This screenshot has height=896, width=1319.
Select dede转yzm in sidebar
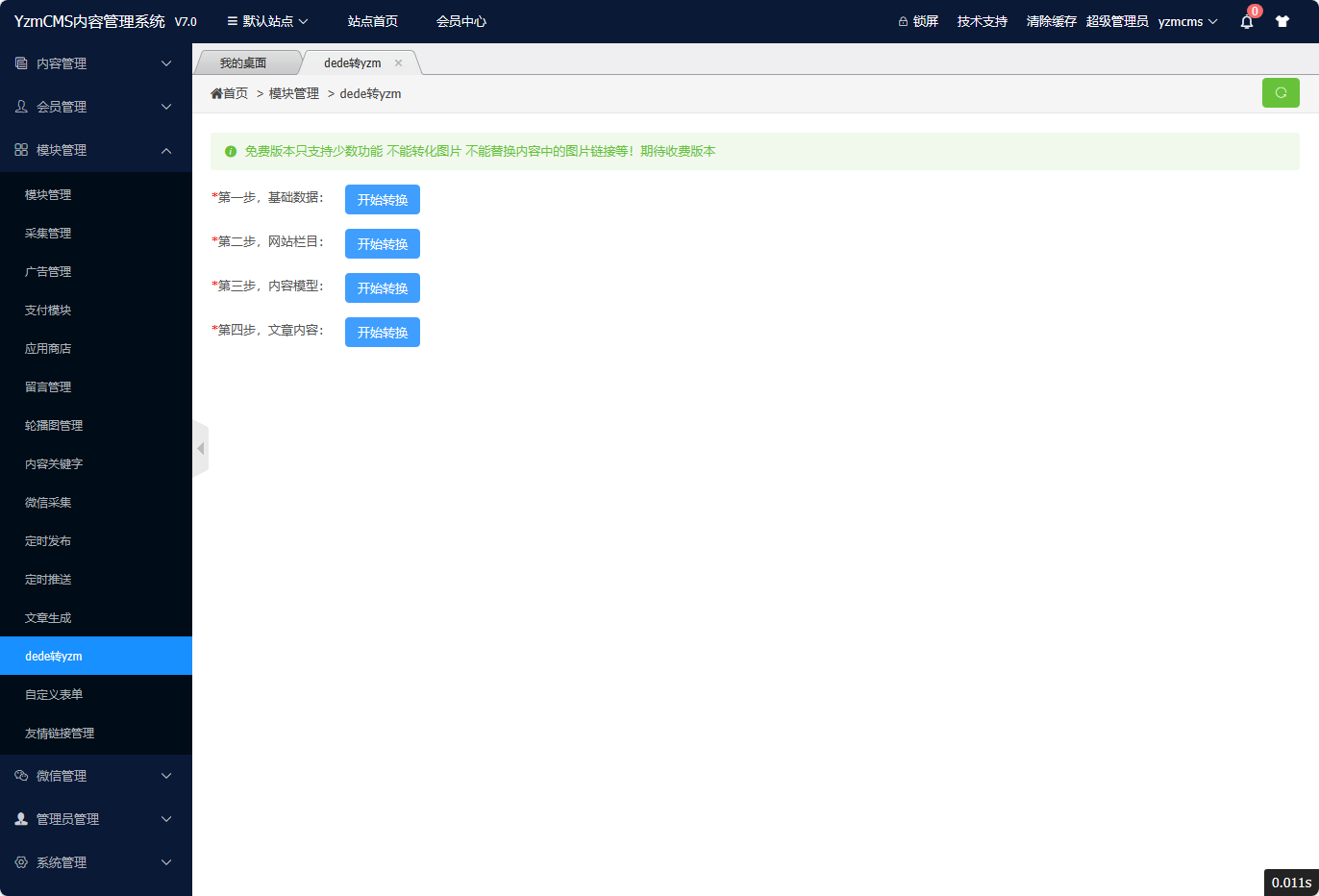pos(96,656)
